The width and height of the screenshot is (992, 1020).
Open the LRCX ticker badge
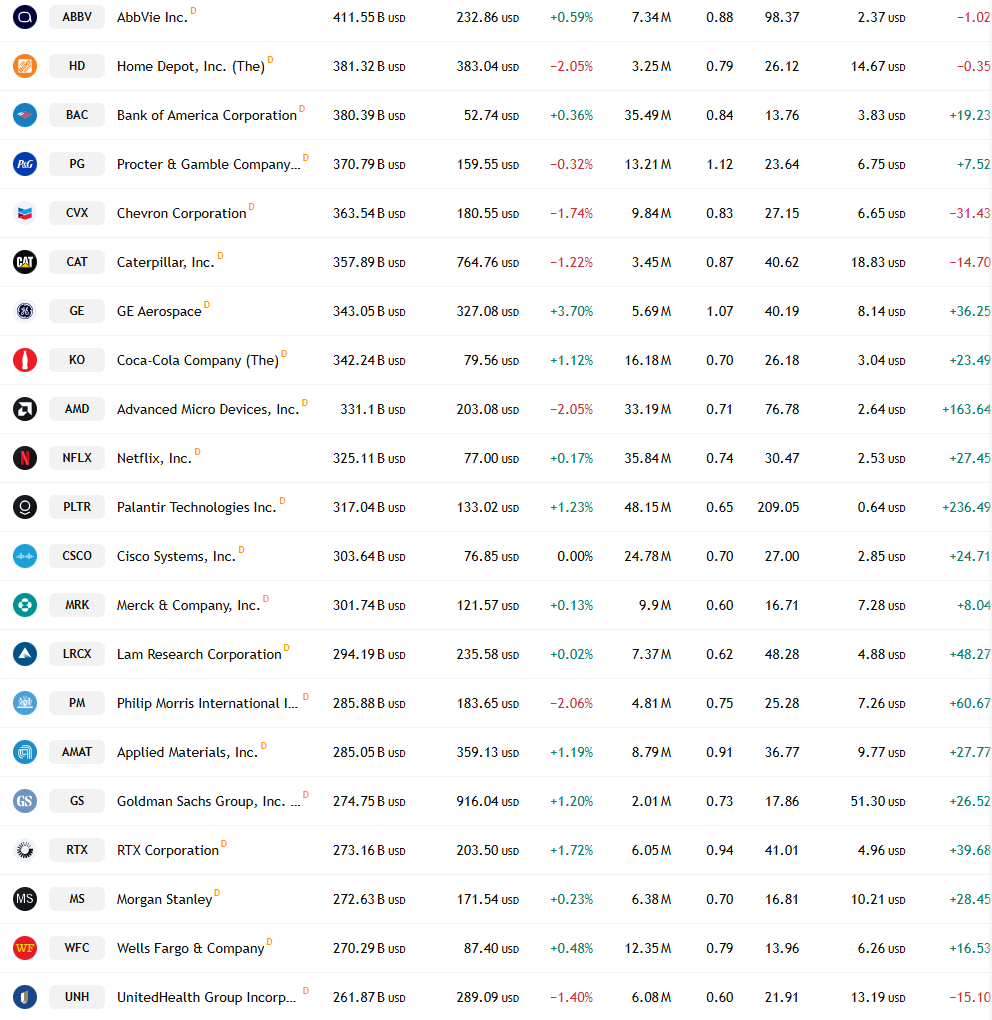(77, 654)
